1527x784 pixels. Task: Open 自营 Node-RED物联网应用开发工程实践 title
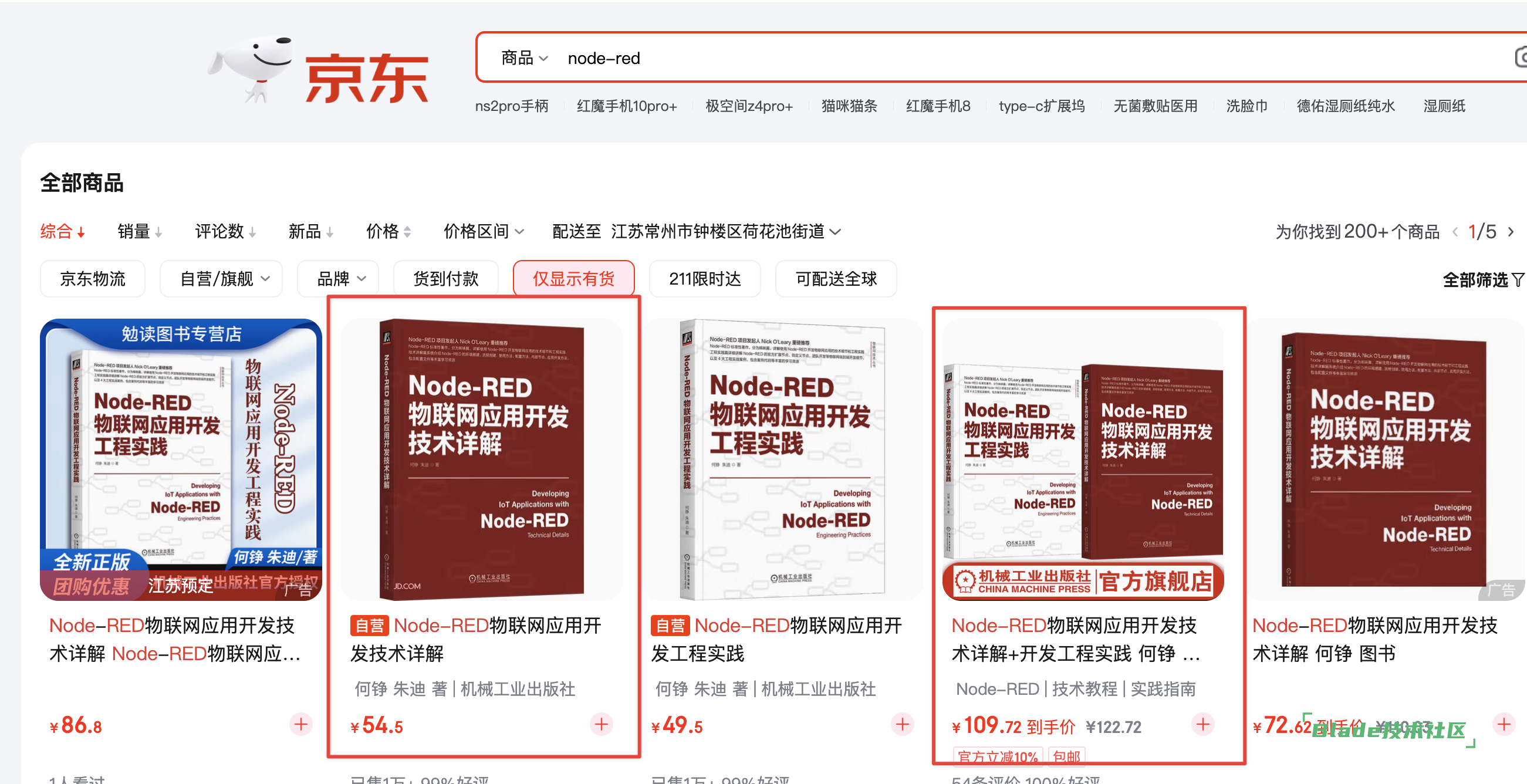pyautogui.click(x=777, y=640)
